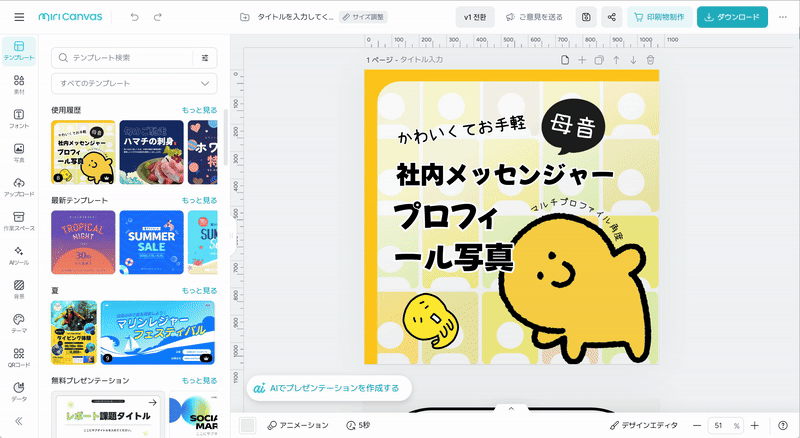Viewport: 800px width, 438px height.
Task: Click もっと見る next to 最新テンプレート
Action: pyautogui.click(x=199, y=200)
